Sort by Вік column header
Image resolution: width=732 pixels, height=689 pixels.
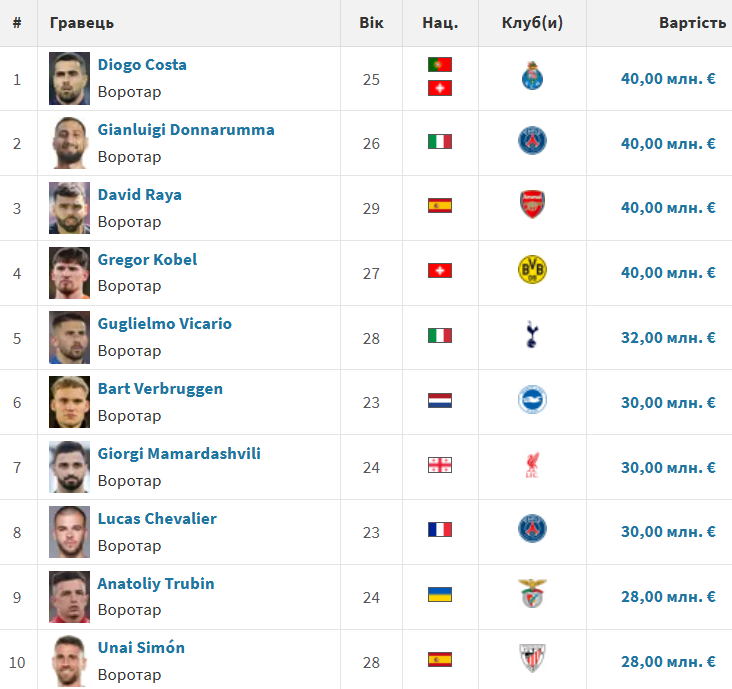coord(371,22)
